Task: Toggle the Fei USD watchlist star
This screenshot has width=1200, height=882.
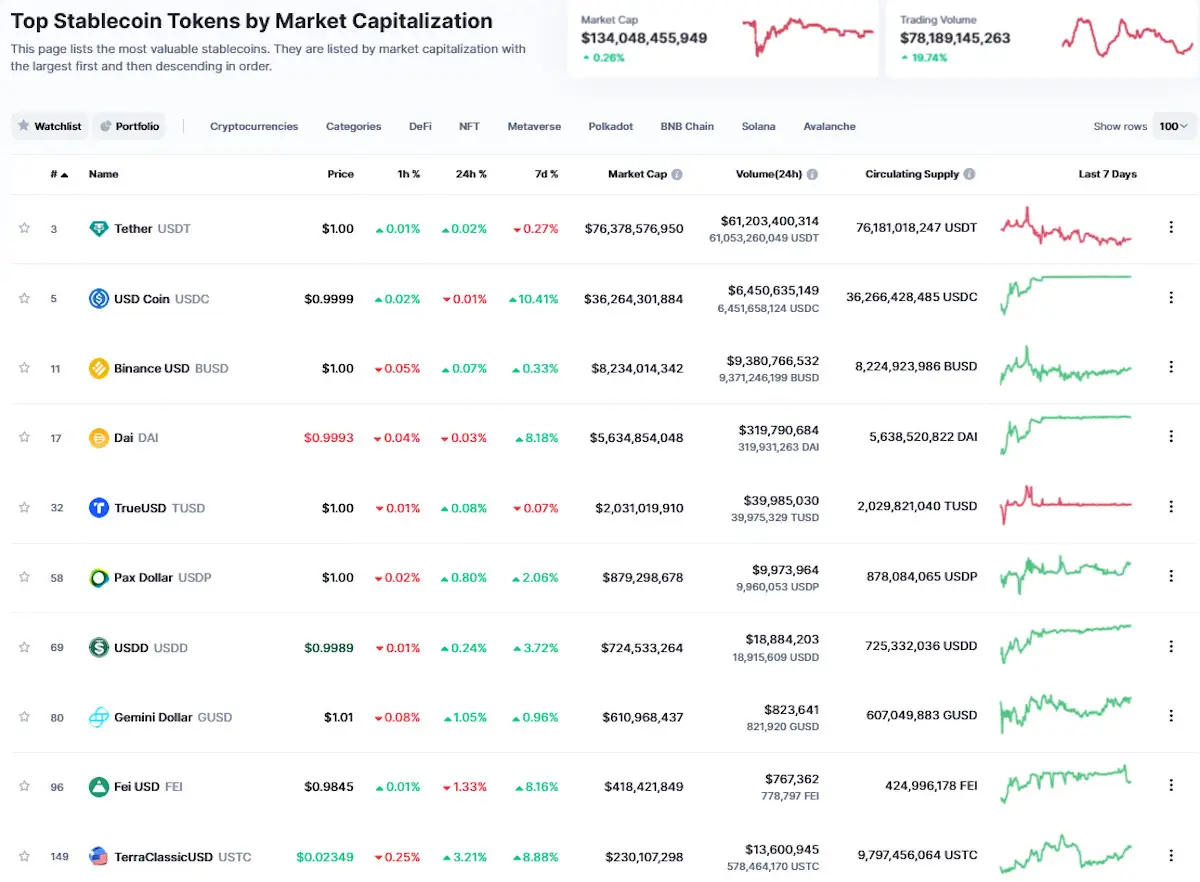Action: pyautogui.click(x=24, y=786)
